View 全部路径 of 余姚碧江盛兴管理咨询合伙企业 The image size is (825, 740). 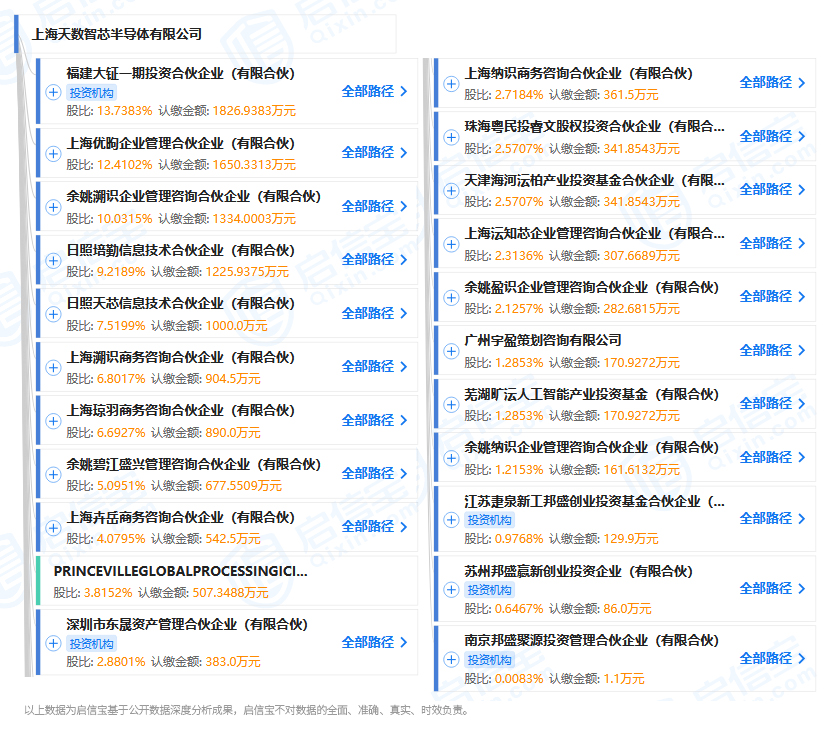(374, 474)
